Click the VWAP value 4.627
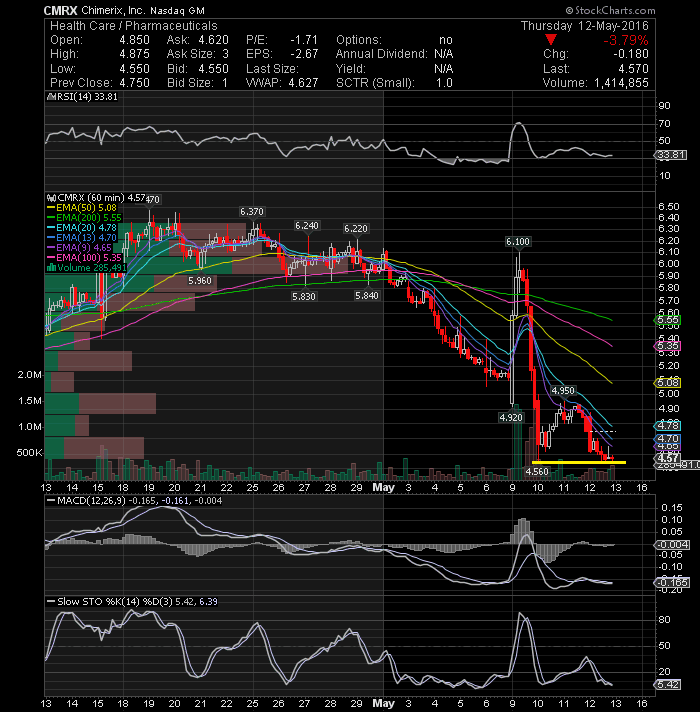The image size is (700, 712). click(303, 83)
